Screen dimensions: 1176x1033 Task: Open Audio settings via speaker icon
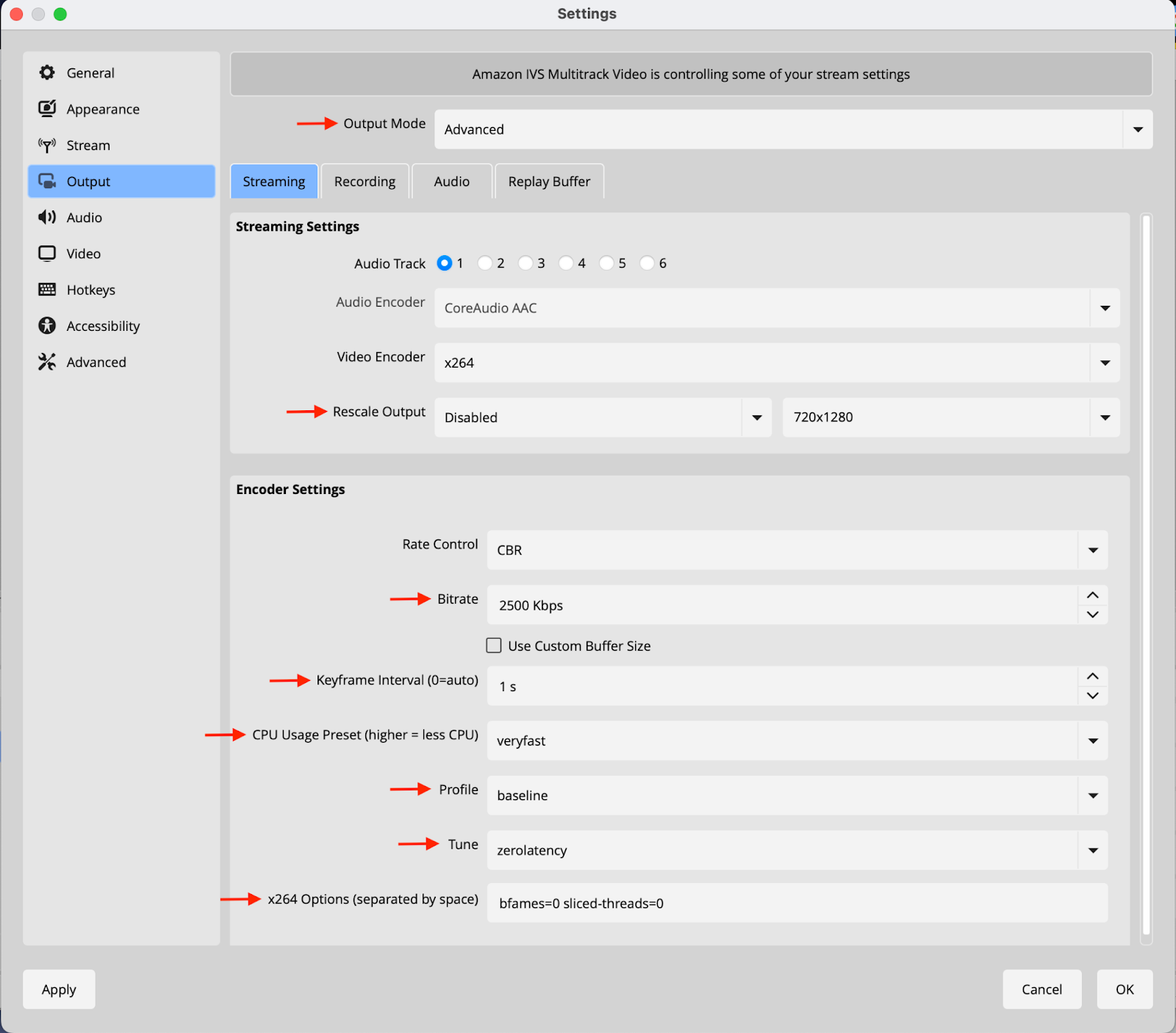click(x=47, y=218)
